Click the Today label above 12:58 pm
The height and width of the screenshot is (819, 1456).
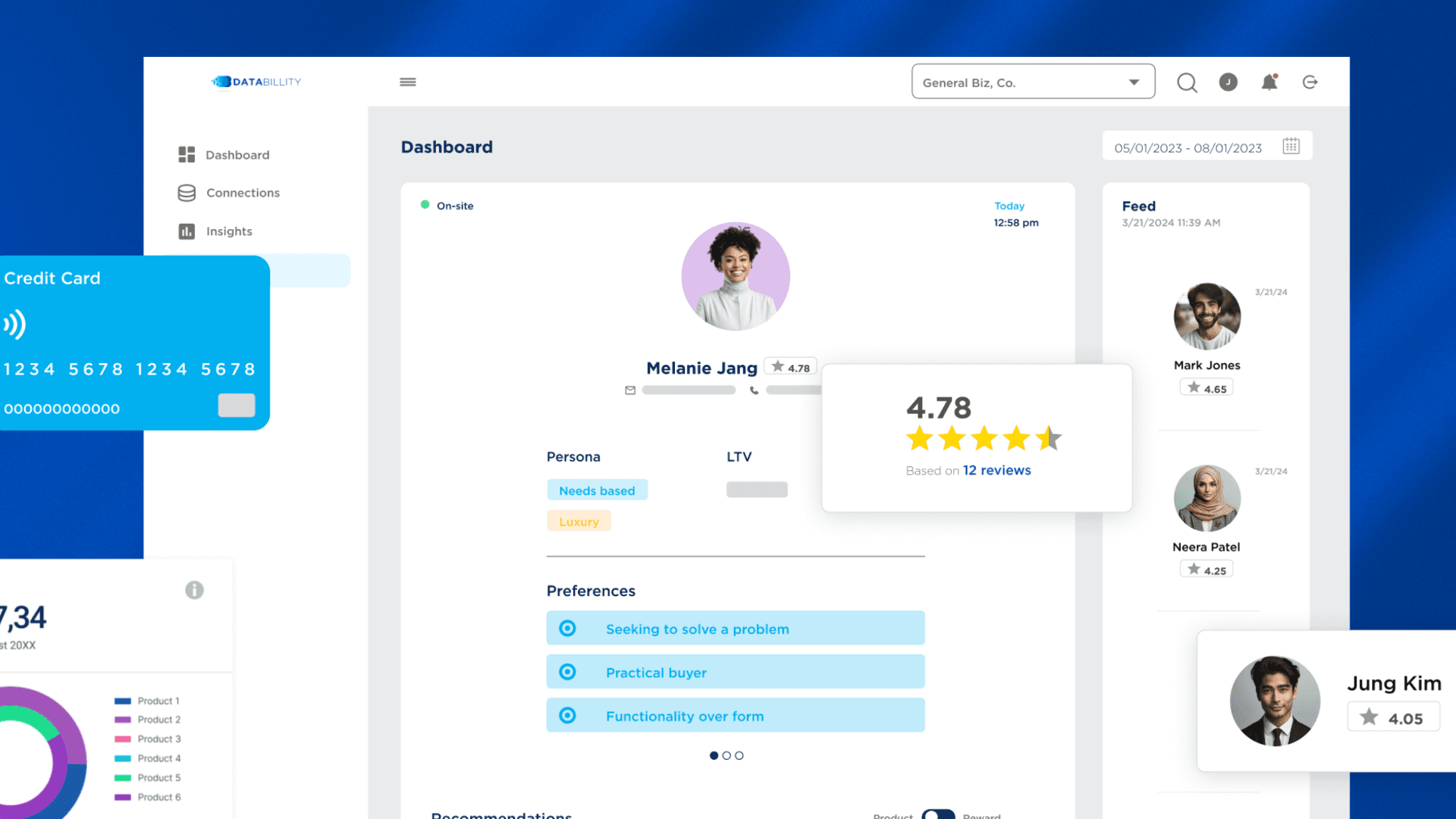(1009, 206)
